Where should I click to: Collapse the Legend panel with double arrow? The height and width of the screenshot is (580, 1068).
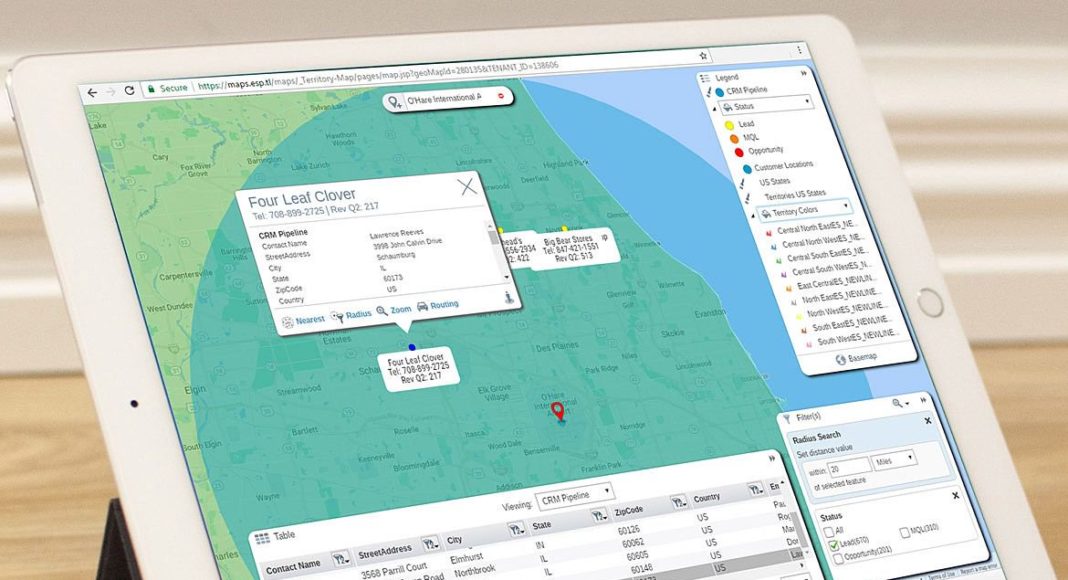[x=804, y=73]
